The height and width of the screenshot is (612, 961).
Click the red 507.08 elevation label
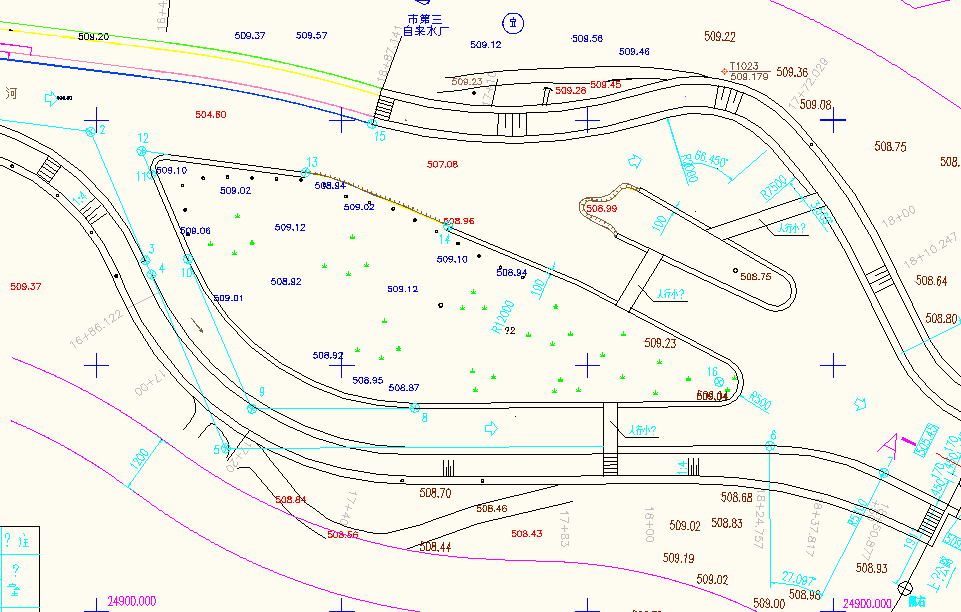coord(442,164)
